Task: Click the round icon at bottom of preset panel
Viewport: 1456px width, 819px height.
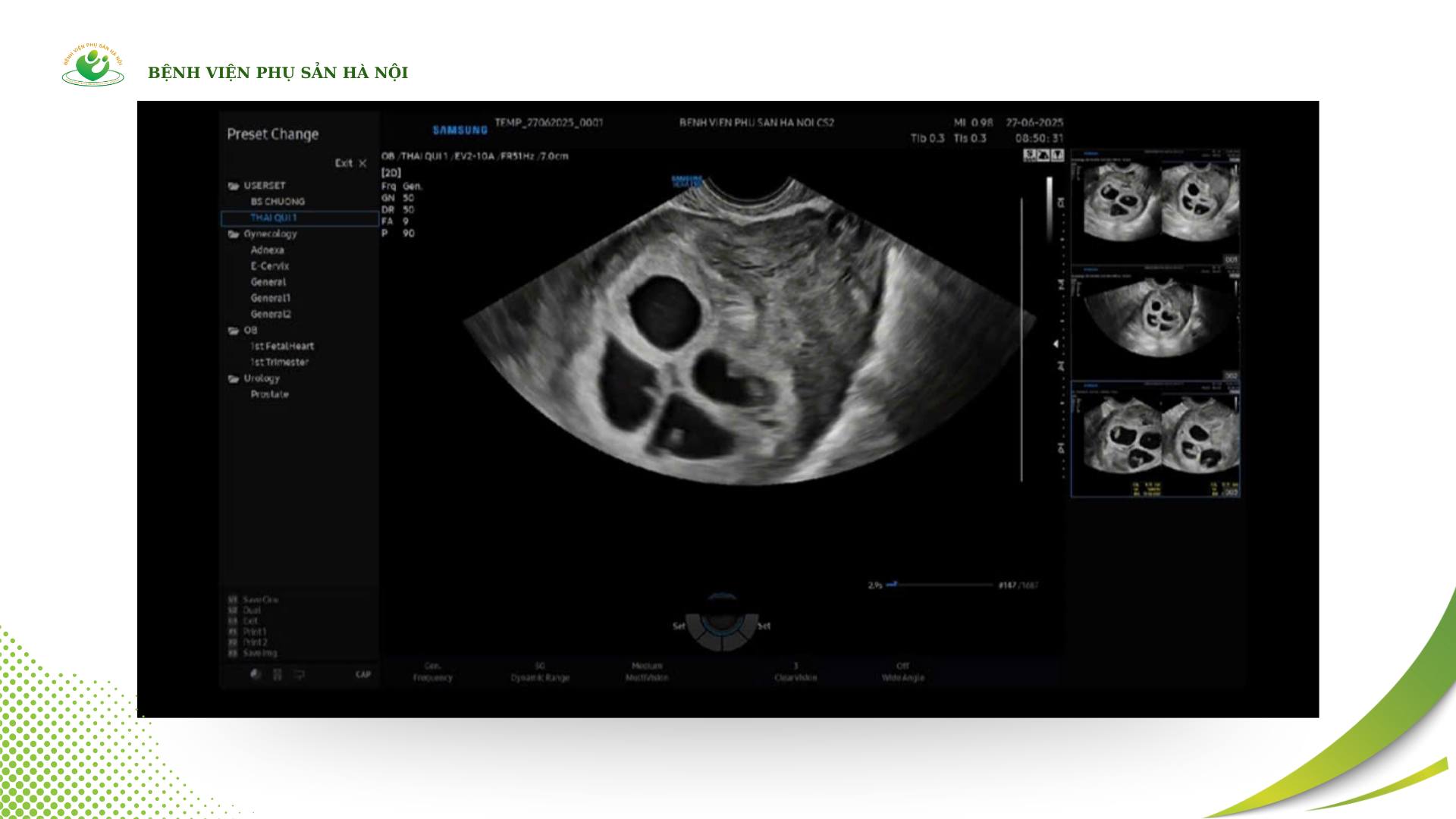Action: (256, 674)
